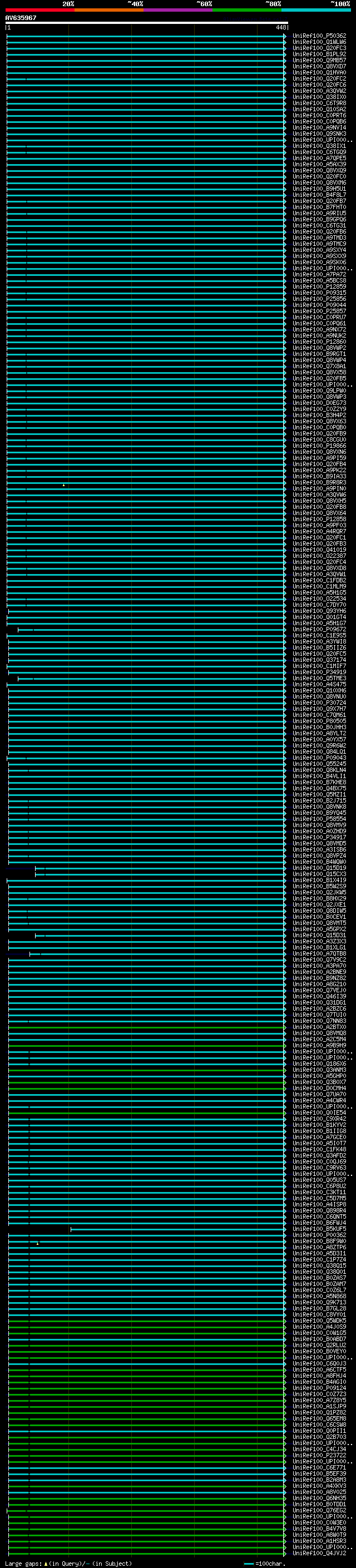The image size is (356, 1568).
Task: Select UniRef100_C0PRT6 entry
Action: tap(319, 116)
